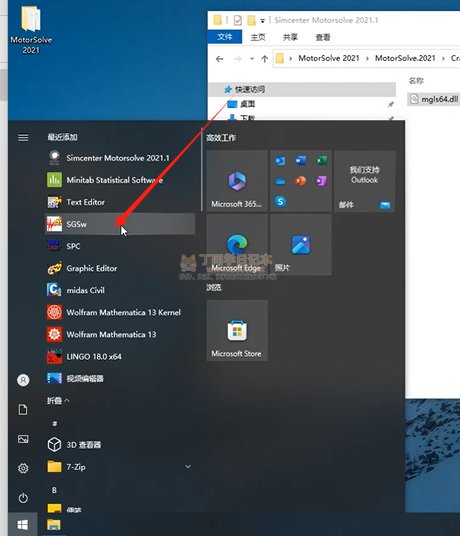
Task: Open Settings gear in the Start sidebar
Action: coord(23,468)
